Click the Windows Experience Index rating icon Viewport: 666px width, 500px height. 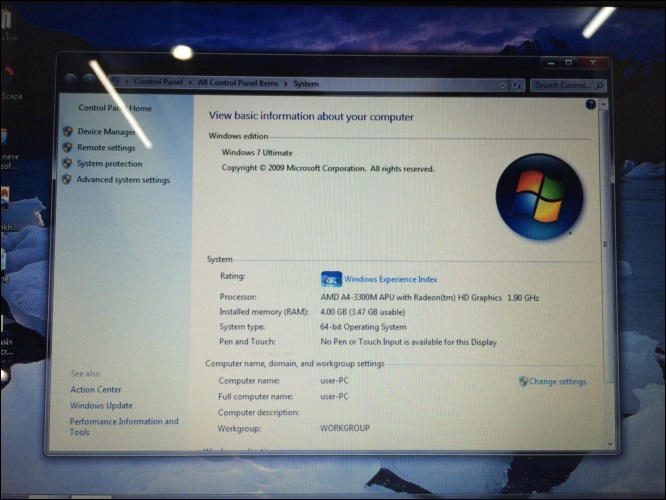(331, 279)
